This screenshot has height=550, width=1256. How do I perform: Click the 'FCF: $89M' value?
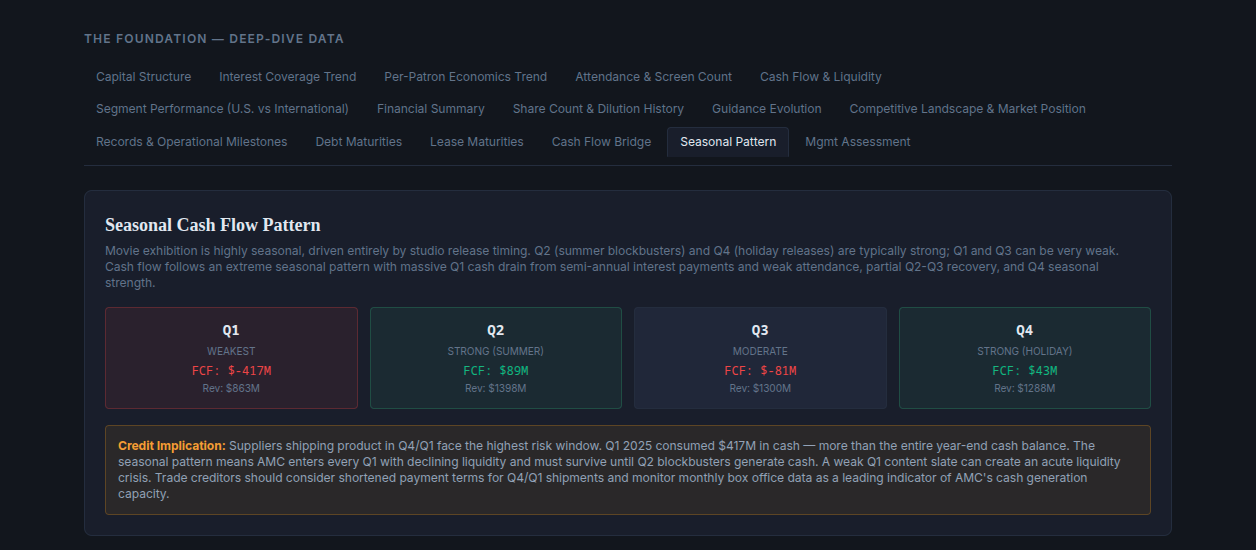[496, 370]
